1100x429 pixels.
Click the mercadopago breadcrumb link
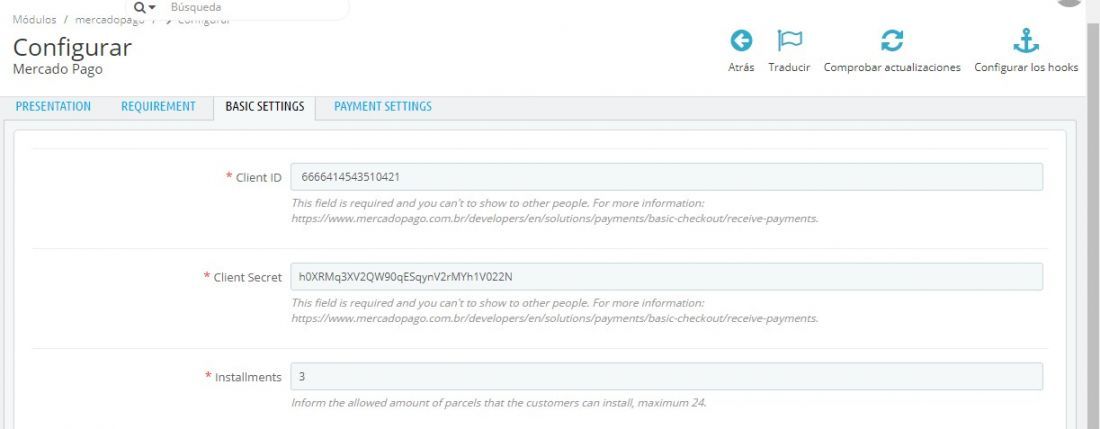click(109, 20)
